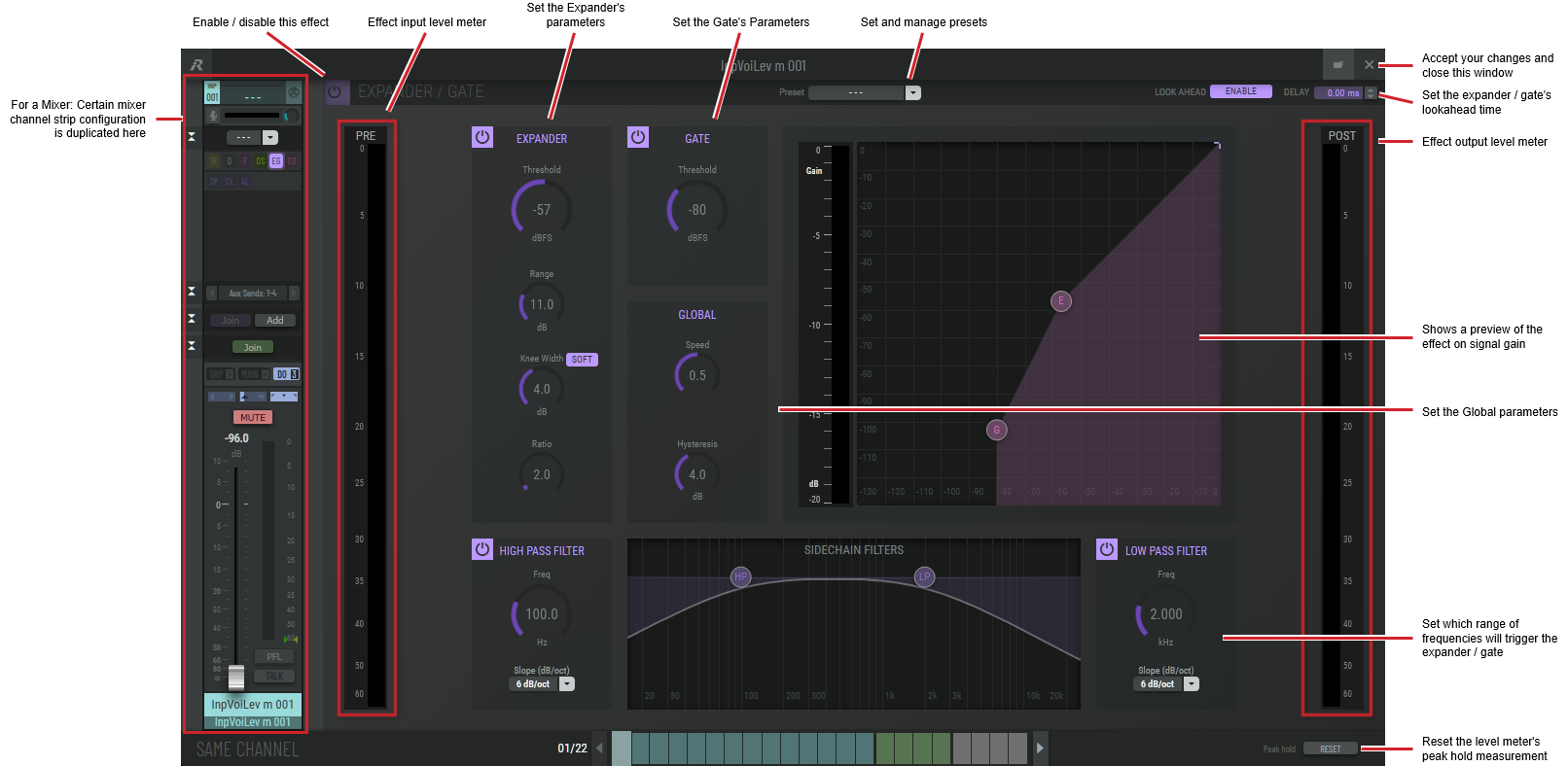The image size is (1568, 766).
Task: Toggle the main Expander/Gate effect power icon
Action: pyautogui.click(x=336, y=92)
